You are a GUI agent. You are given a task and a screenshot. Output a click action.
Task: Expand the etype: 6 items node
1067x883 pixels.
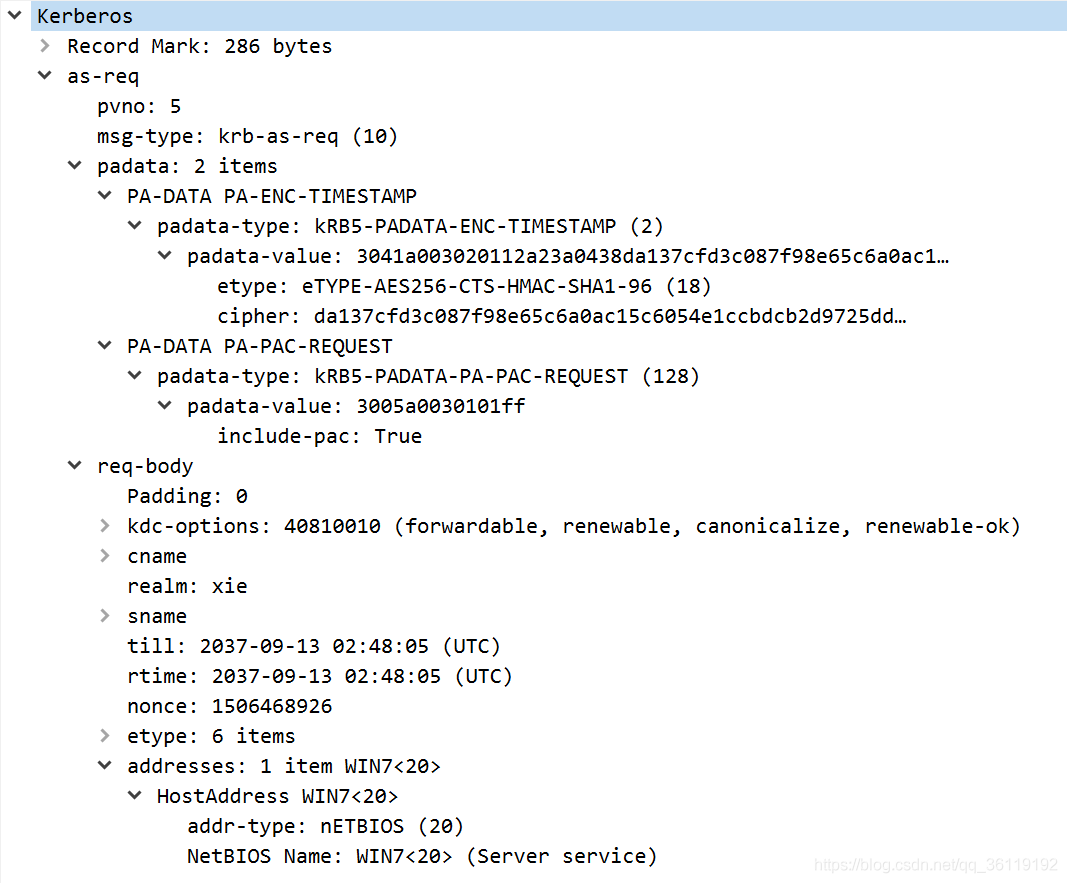pyautogui.click(x=105, y=735)
